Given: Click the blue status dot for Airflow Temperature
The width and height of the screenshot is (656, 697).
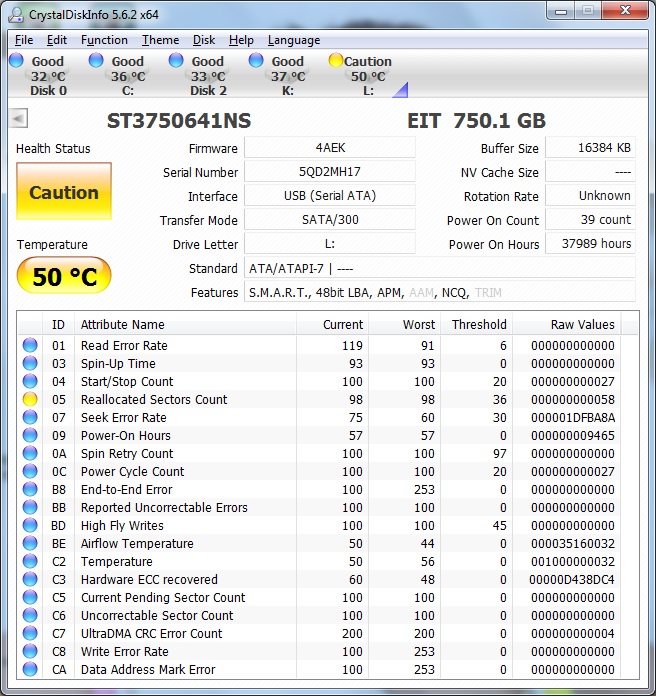Looking at the screenshot, I should click(30, 543).
